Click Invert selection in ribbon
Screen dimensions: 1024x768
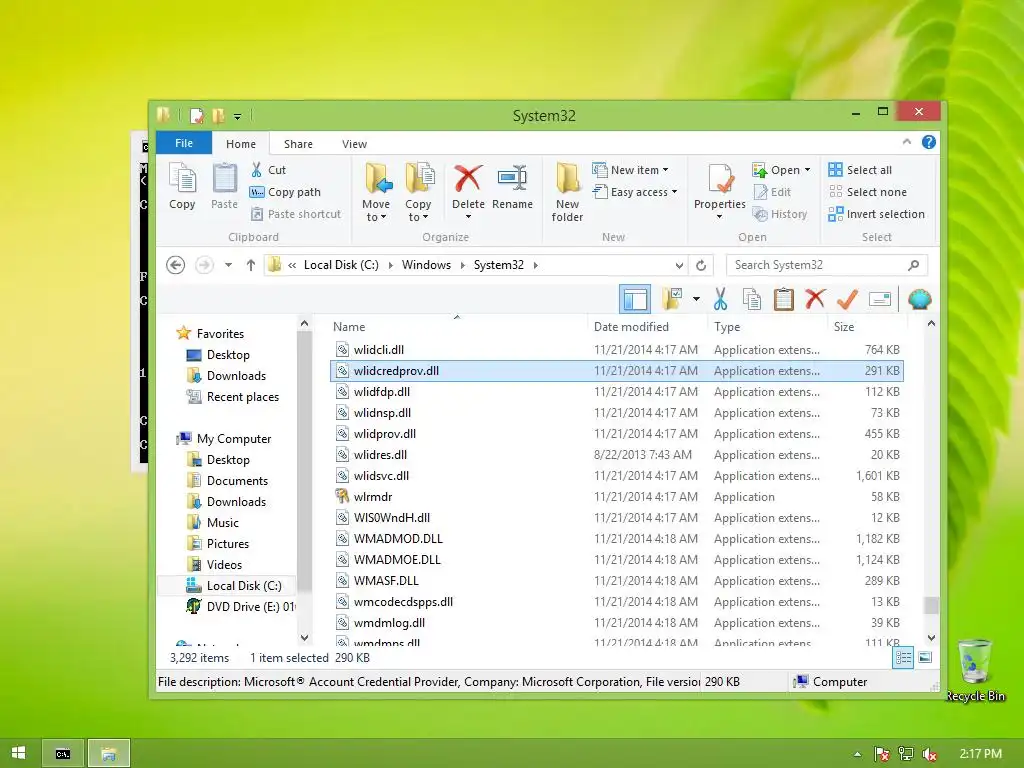coord(876,214)
